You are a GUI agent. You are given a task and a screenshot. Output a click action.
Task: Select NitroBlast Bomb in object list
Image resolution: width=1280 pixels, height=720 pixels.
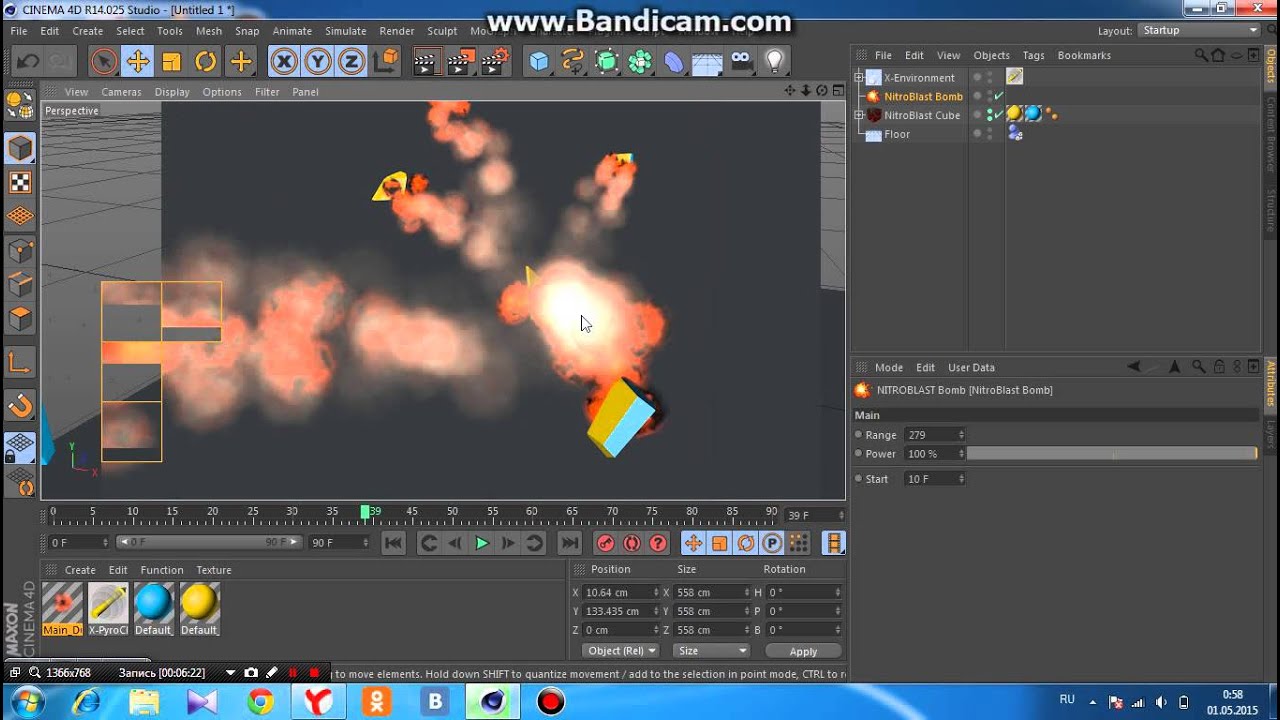click(922, 97)
